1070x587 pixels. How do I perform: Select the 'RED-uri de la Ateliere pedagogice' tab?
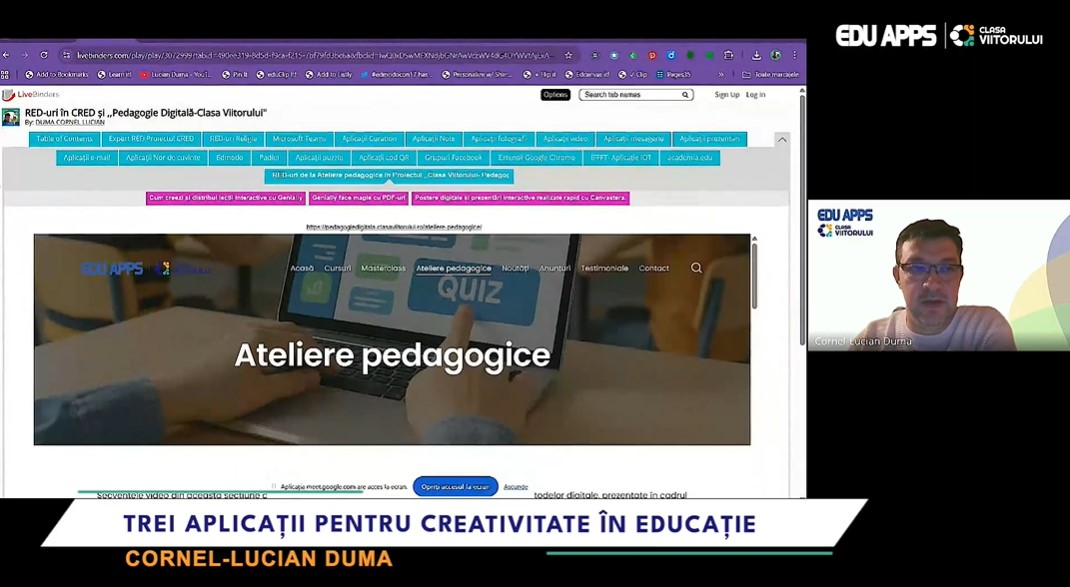389,175
